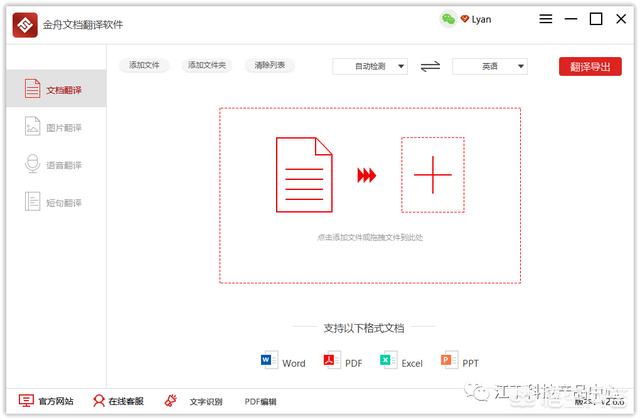Click the 添加文件夹 add folder button
Screen dimensions: 640x420
pos(207,65)
